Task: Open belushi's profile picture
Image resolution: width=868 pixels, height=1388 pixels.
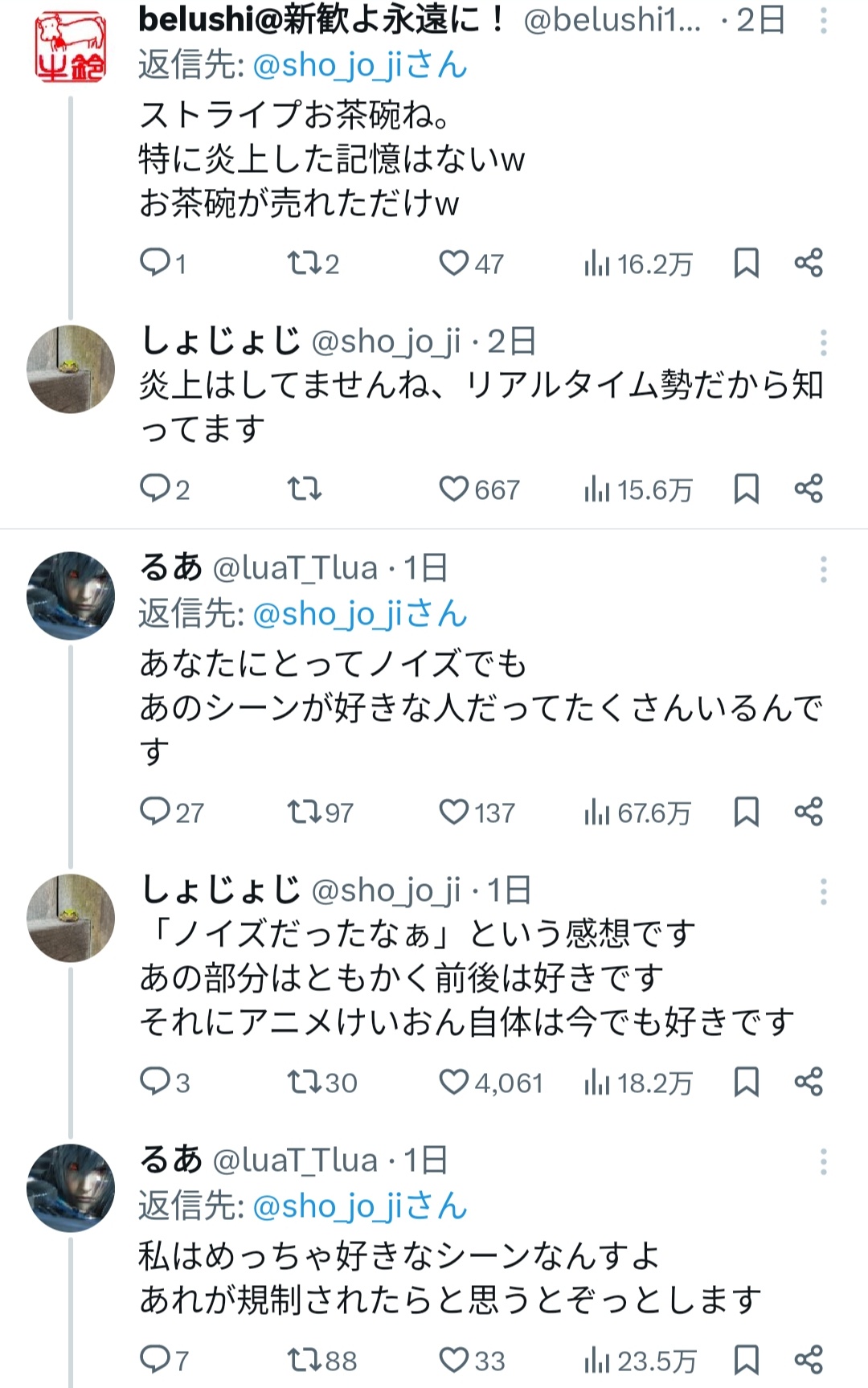Action: point(71,47)
